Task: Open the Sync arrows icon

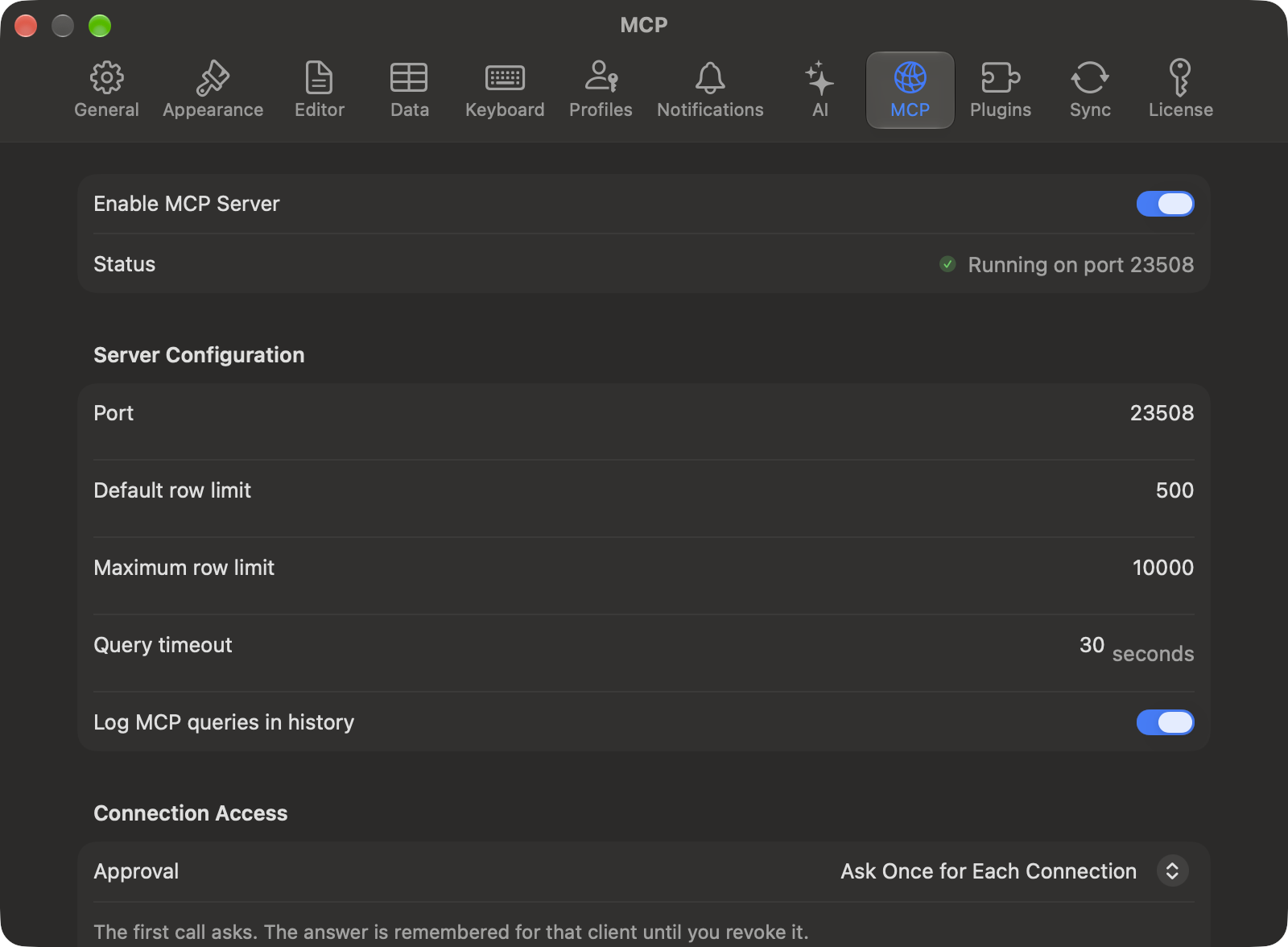Action: click(1090, 78)
